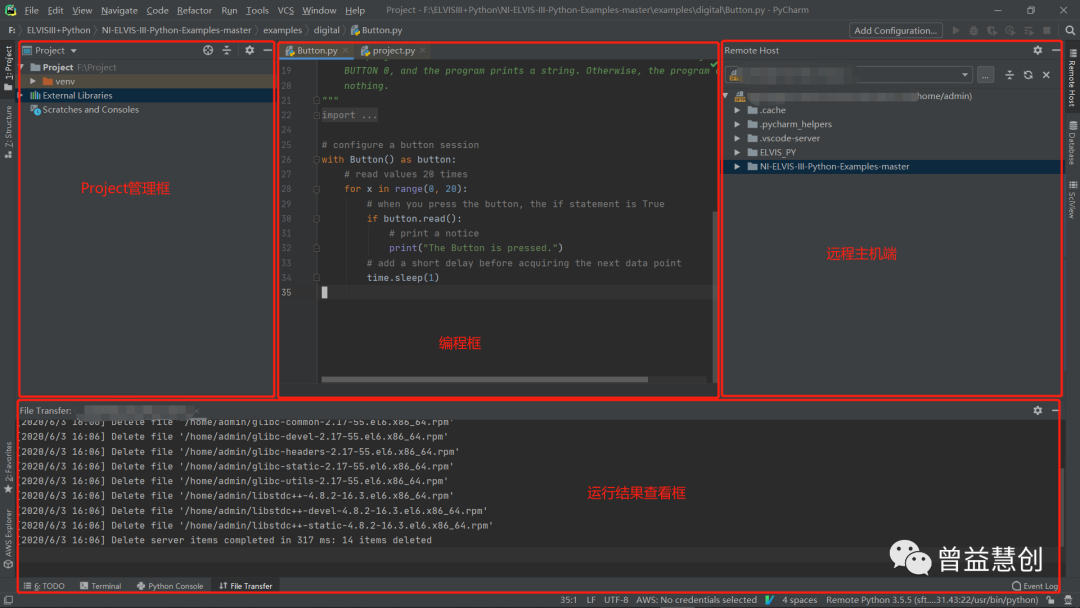Expand the venv folder in Project tree
The height and width of the screenshot is (608, 1080).
[33, 81]
